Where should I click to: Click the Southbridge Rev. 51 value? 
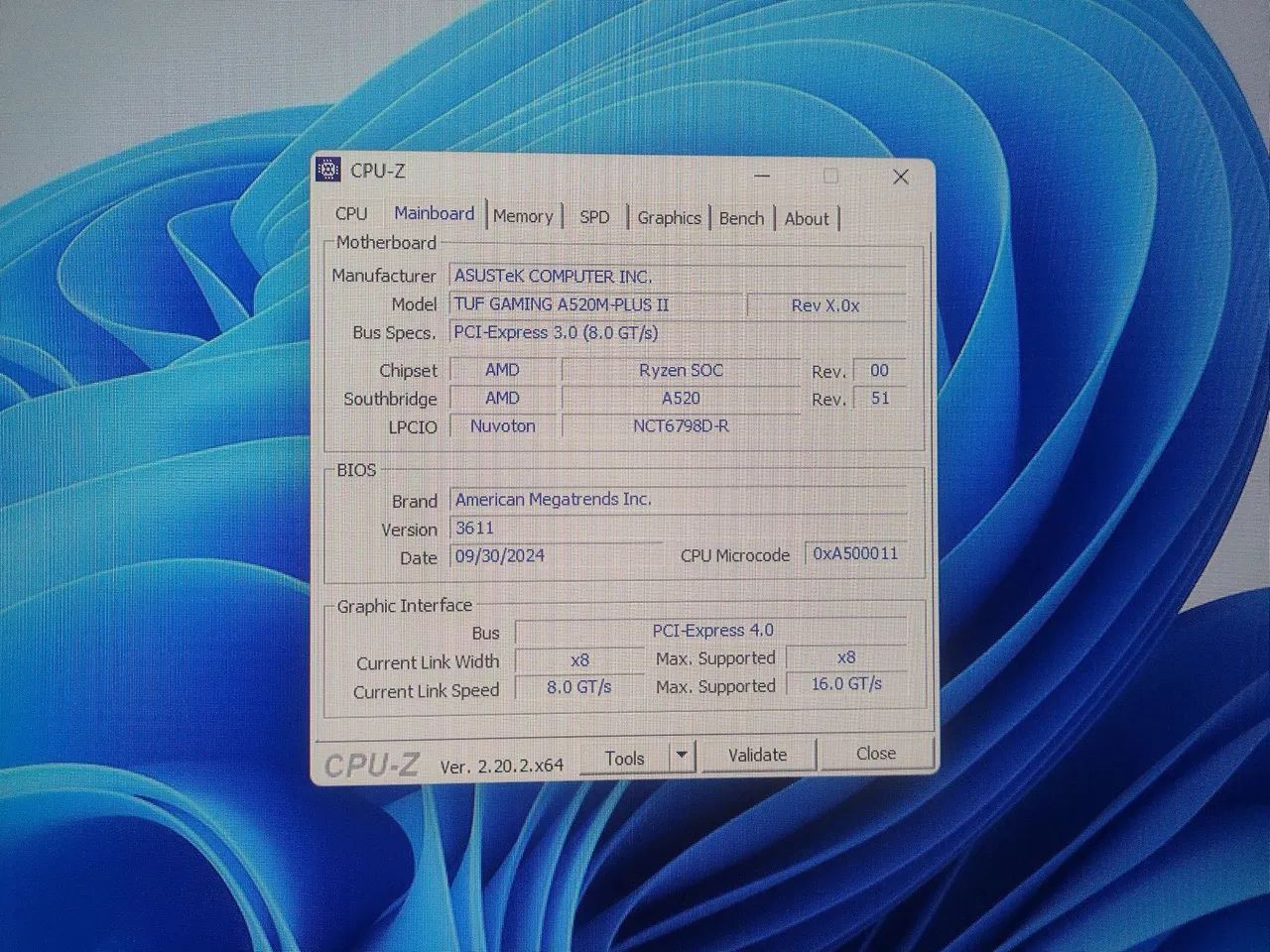pos(879,398)
